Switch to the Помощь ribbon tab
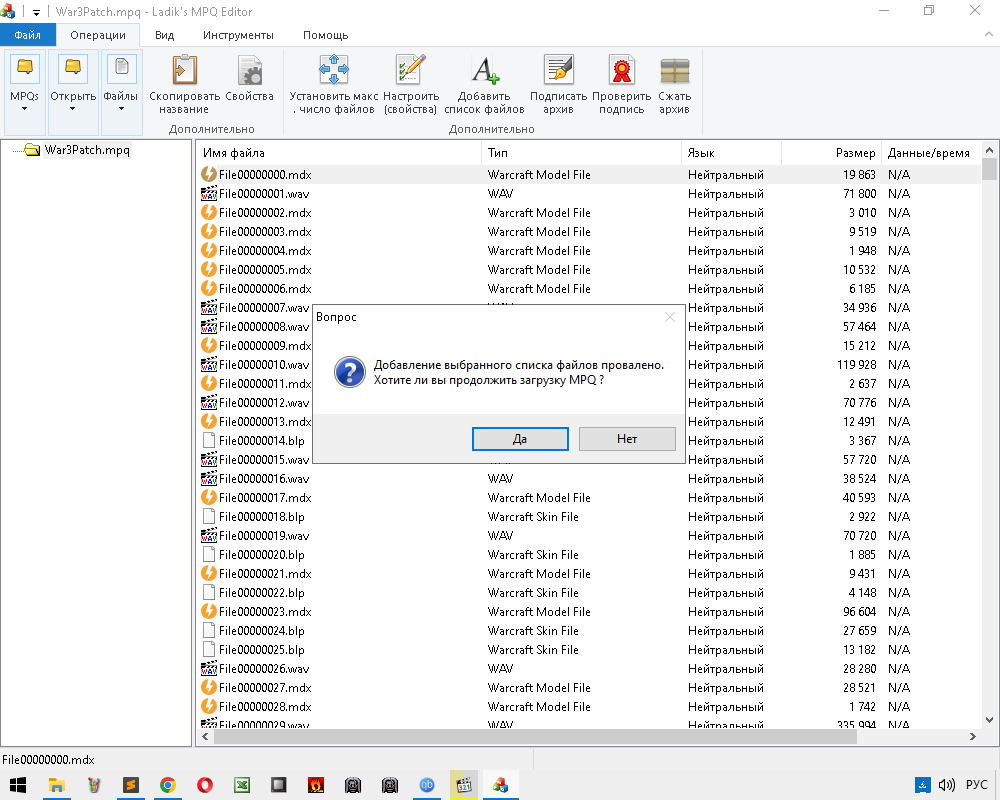The height and width of the screenshot is (800, 1000). coord(325,35)
